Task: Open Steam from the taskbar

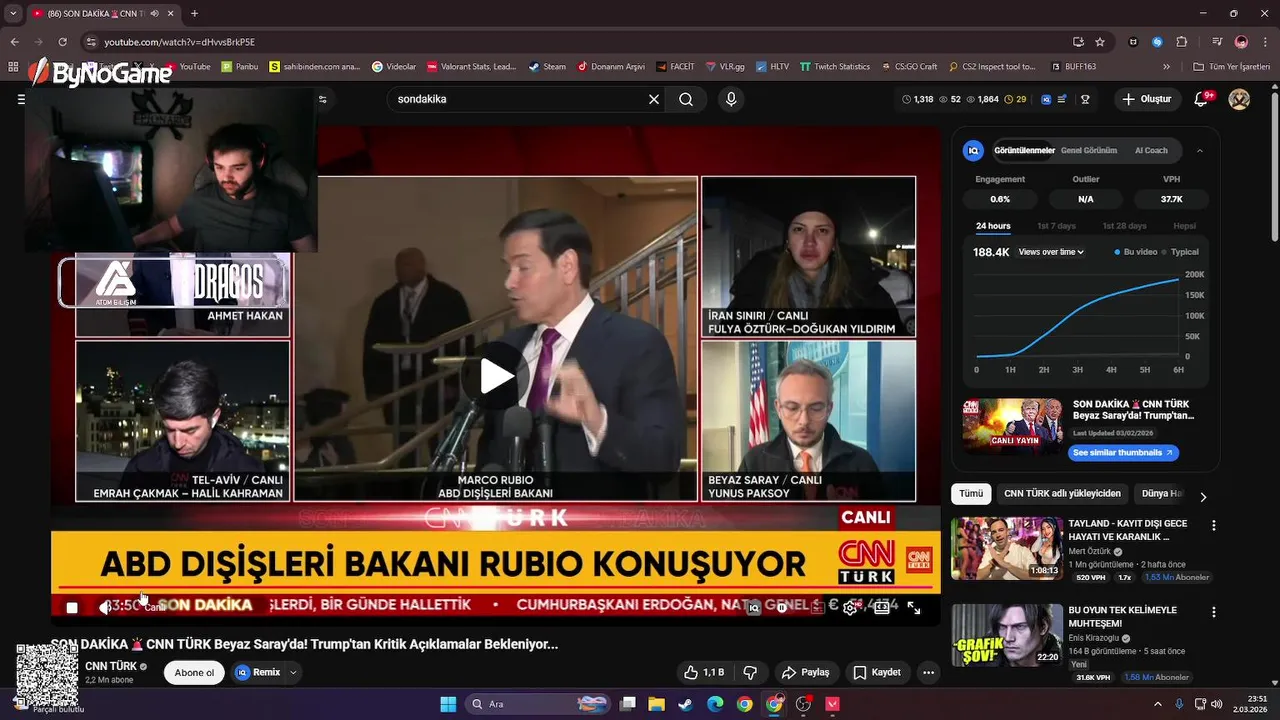Action: (x=685, y=704)
